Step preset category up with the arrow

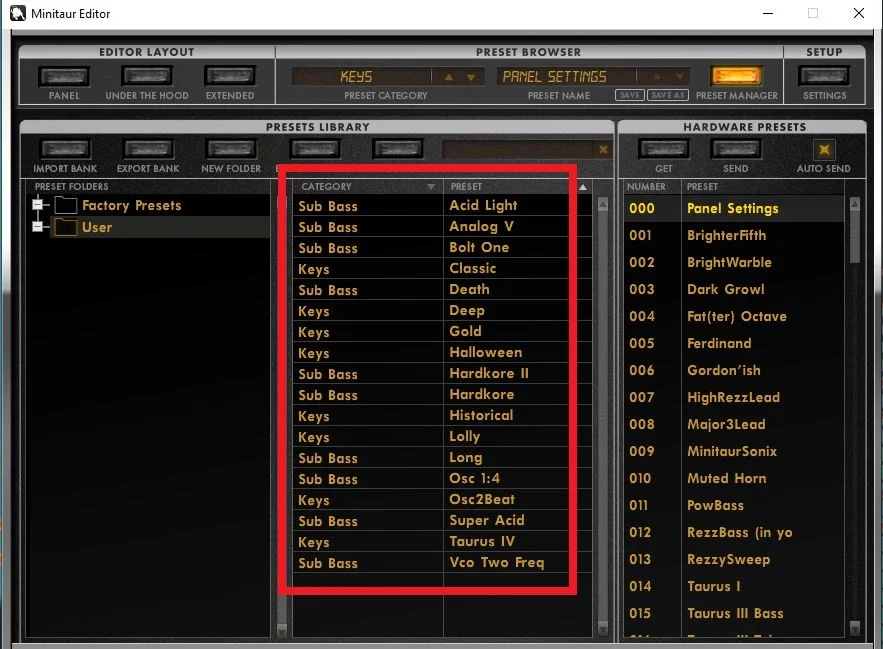pyautogui.click(x=449, y=77)
